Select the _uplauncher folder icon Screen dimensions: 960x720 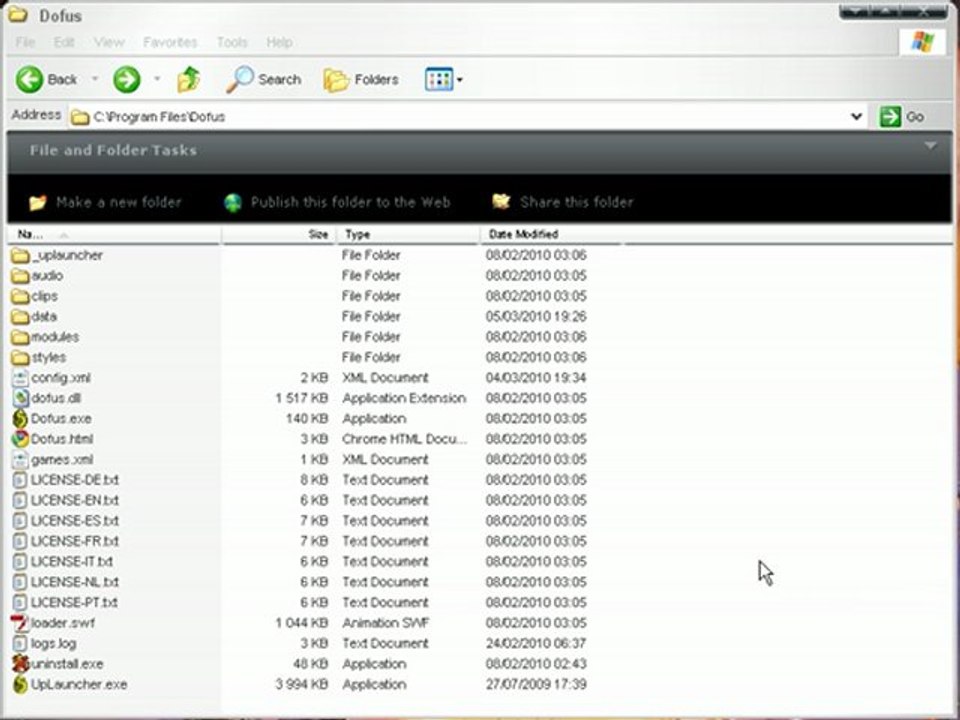click(x=20, y=255)
